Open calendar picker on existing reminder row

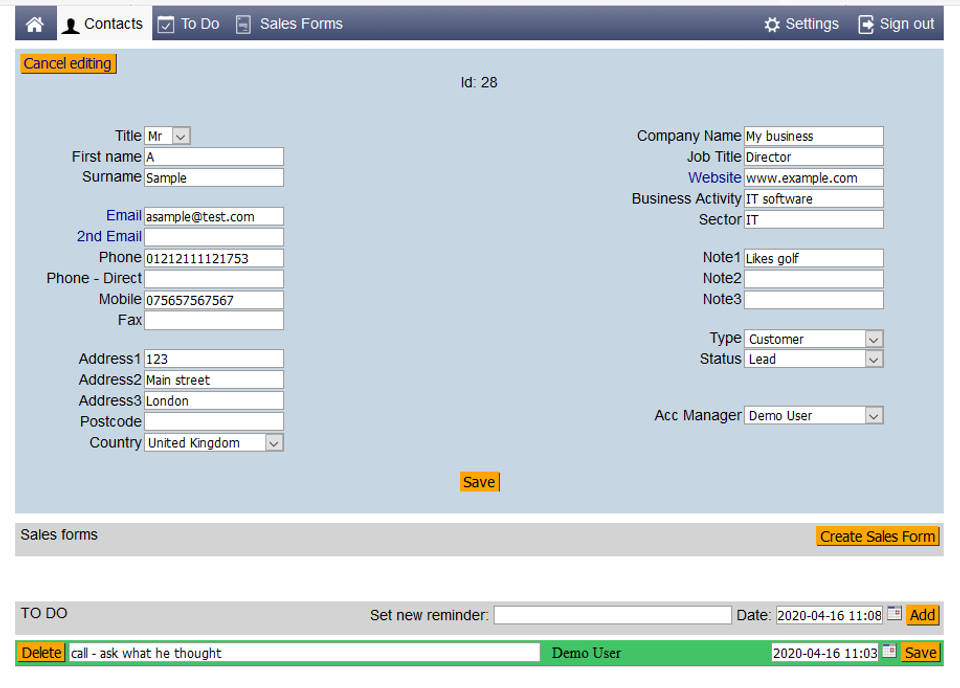tap(889, 652)
